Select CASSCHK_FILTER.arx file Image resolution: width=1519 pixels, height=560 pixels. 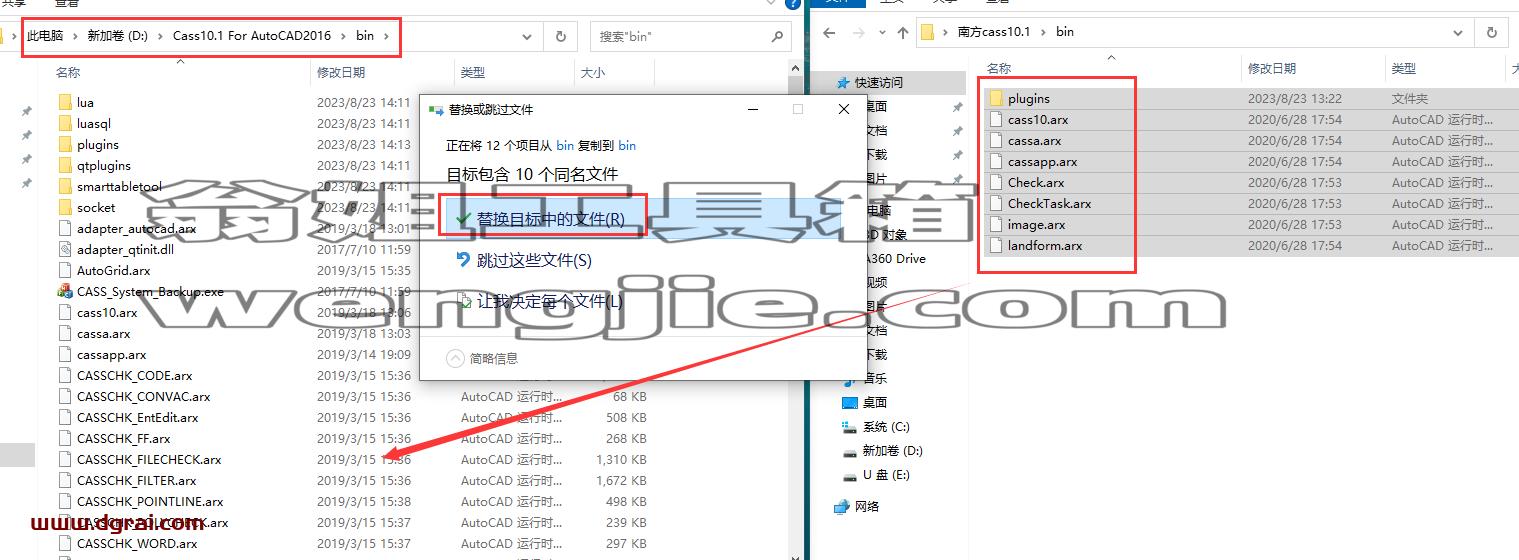tap(136, 481)
